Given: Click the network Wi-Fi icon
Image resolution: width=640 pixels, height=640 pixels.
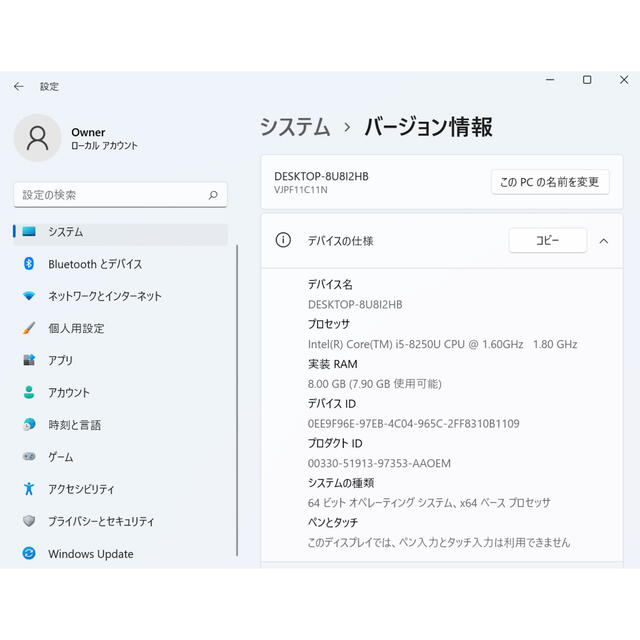Looking at the screenshot, I should pyautogui.click(x=29, y=296).
